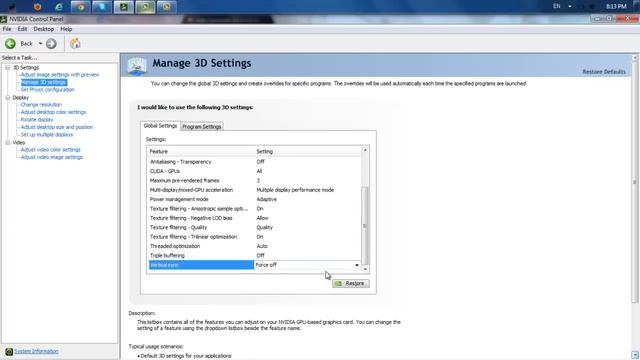Click the green Back arrow icon
The width and height of the screenshot is (640, 360).
pyautogui.click(x=10, y=44)
